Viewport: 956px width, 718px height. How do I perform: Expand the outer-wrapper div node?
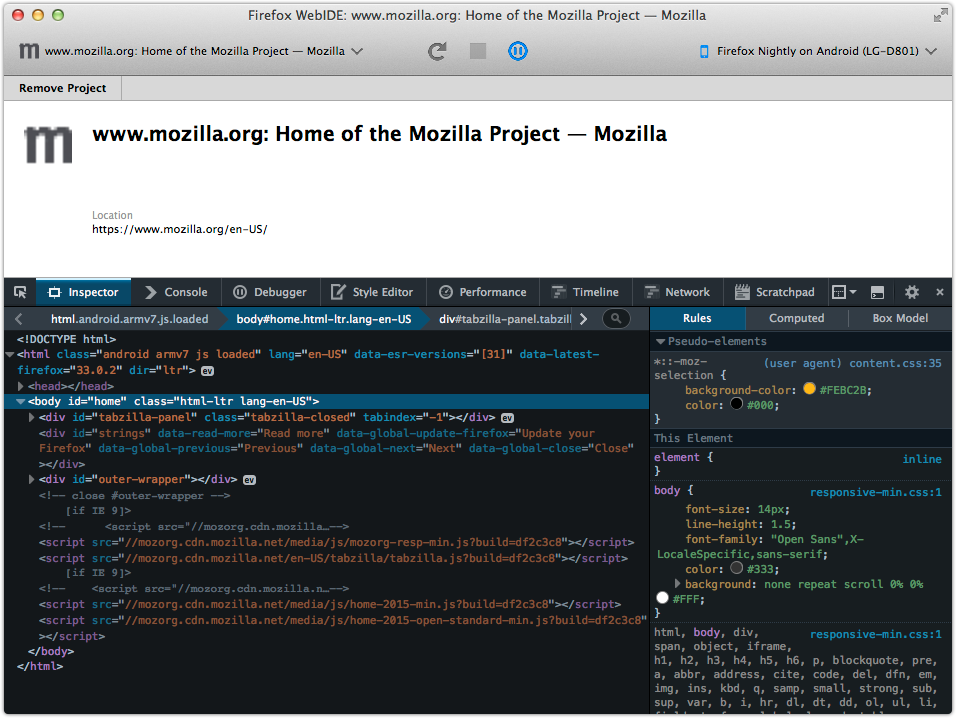click(32, 480)
